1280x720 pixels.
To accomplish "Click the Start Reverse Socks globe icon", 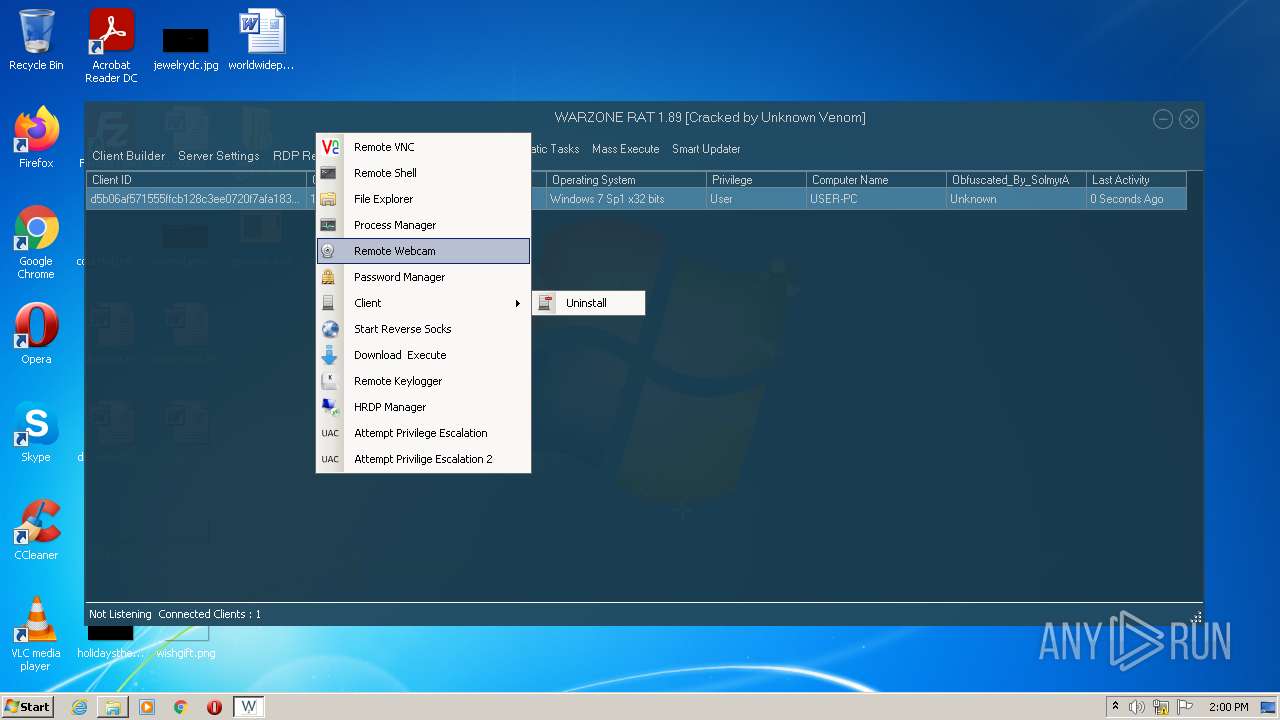I will click(330, 329).
